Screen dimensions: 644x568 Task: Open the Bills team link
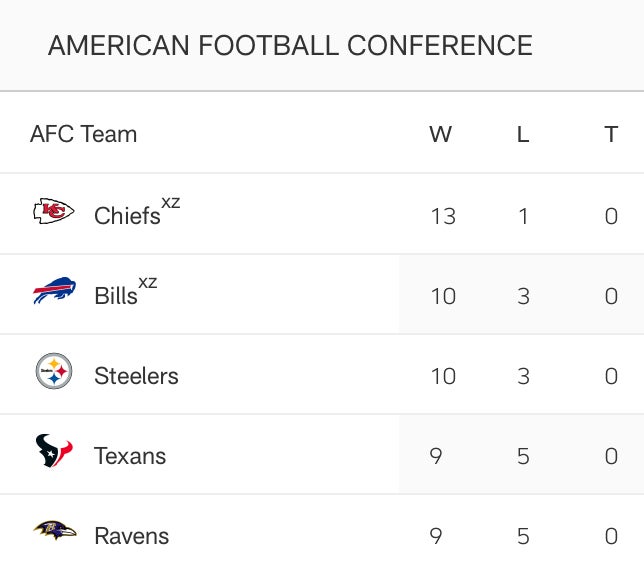click(116, 296)
